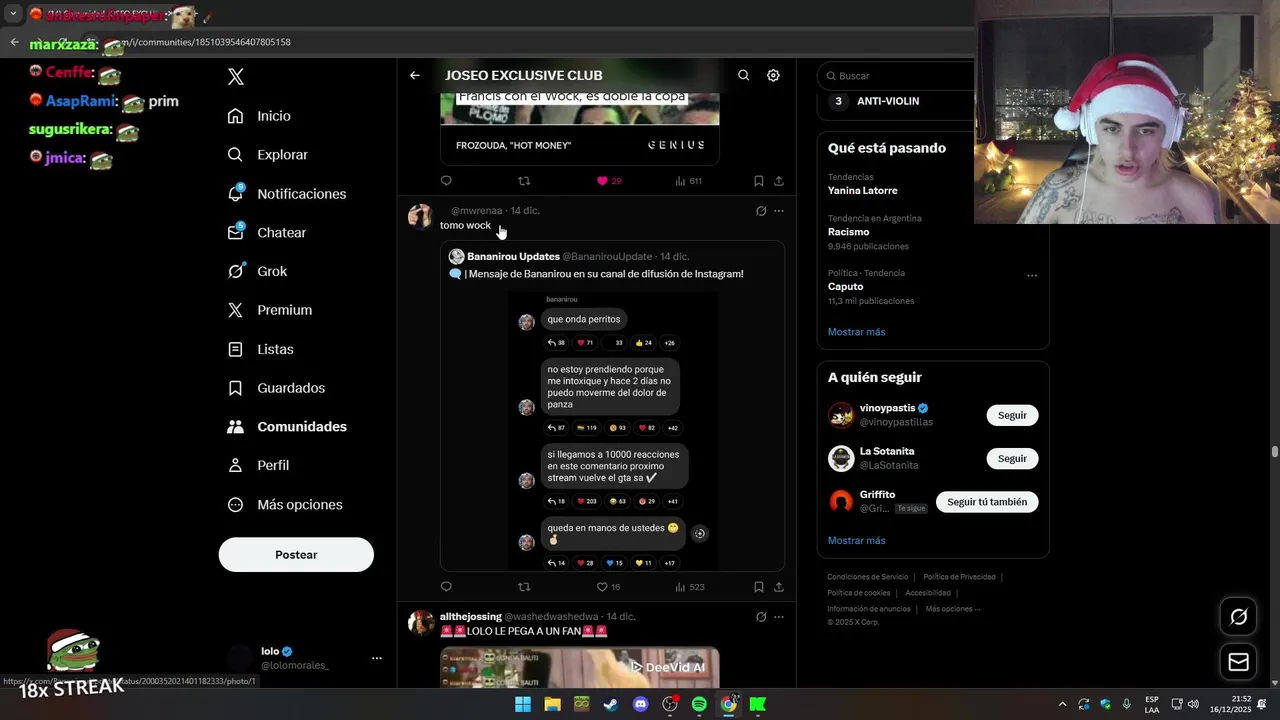The image size is (1280, 720).
Task: View the 523 views analytics
Action: [689, 587]
